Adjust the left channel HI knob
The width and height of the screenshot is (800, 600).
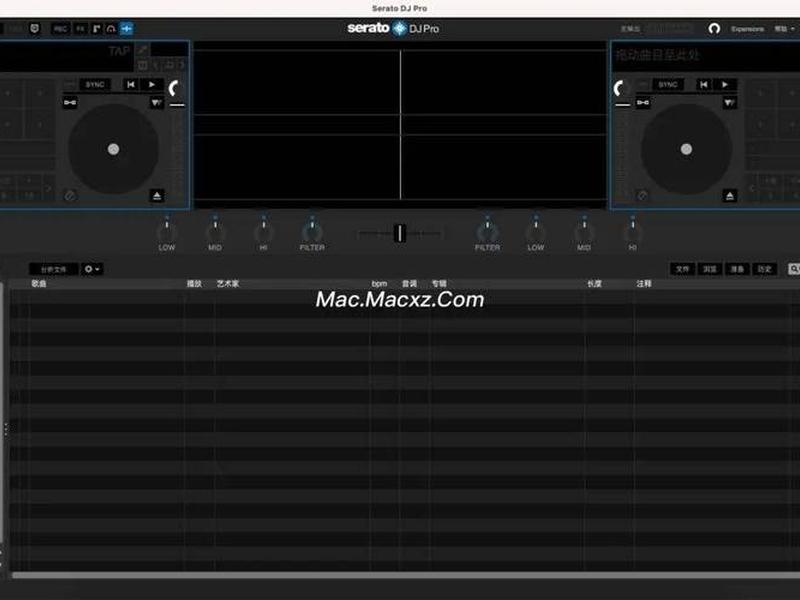pyautogui.click(x=263, y=231)
